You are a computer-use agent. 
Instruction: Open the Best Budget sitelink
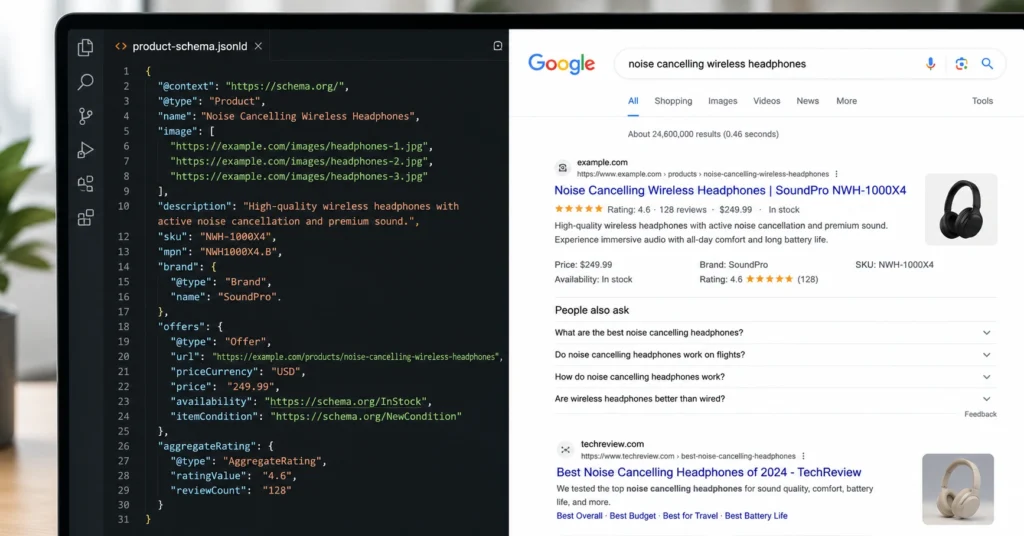(x=632, y=516)
